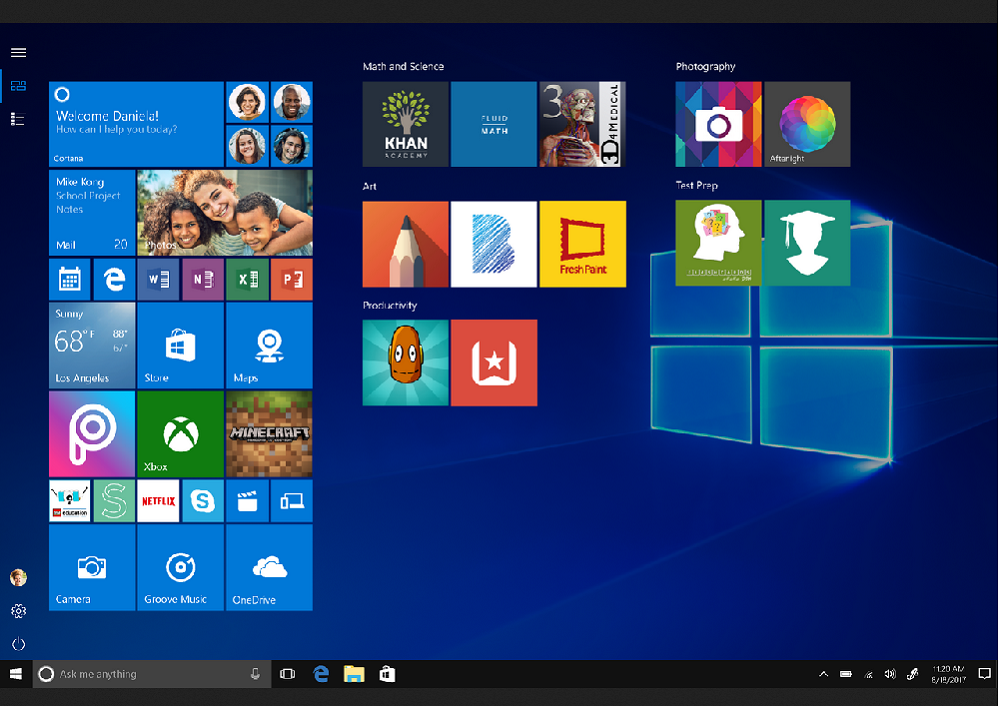Open the Connect devices tile
Image resolution: width=1000 pixels, height=706 pixels.
pyautogui.click(x=291, y=501)
